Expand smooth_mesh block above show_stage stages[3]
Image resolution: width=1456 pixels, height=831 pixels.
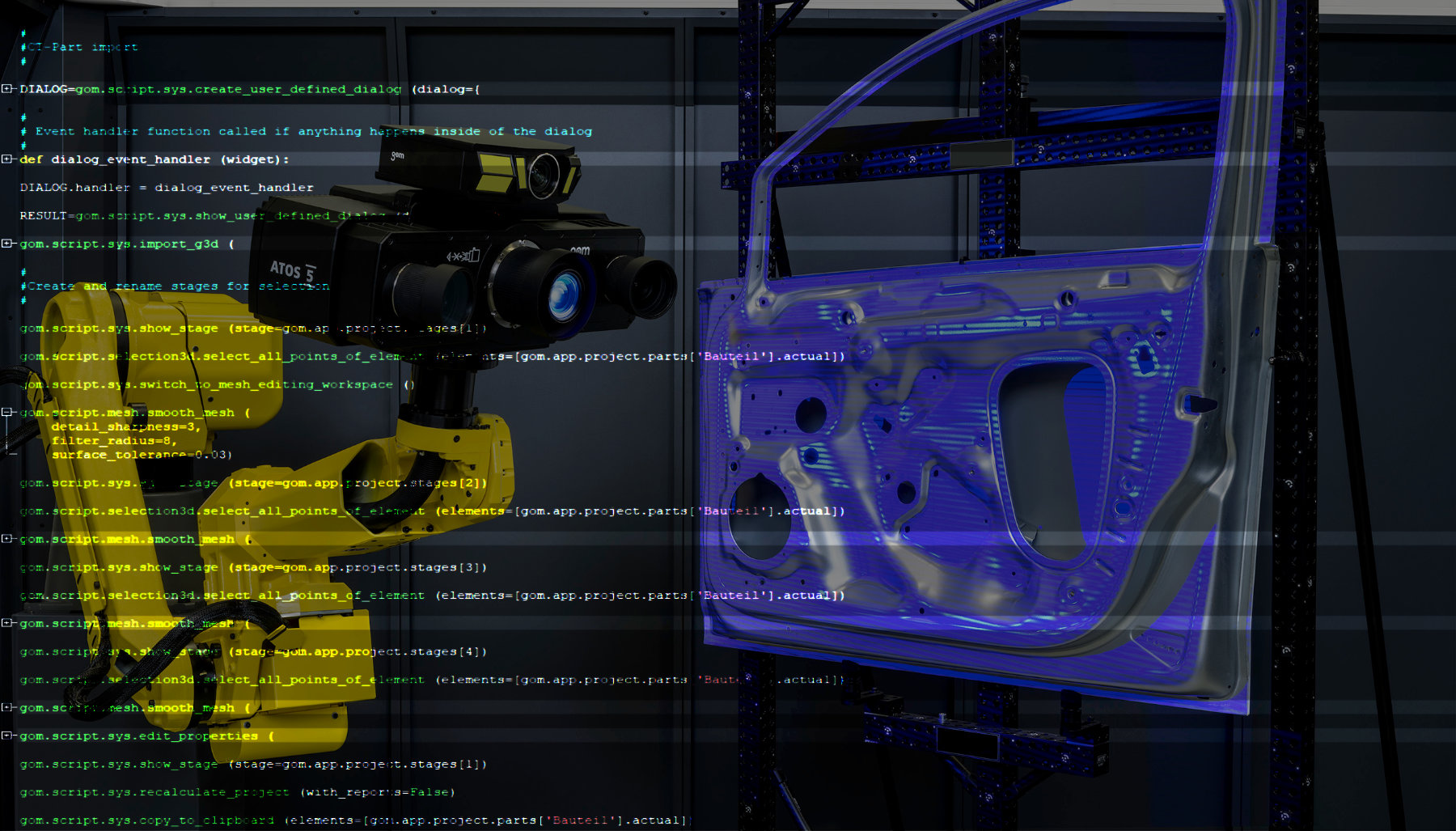(6, 539)
